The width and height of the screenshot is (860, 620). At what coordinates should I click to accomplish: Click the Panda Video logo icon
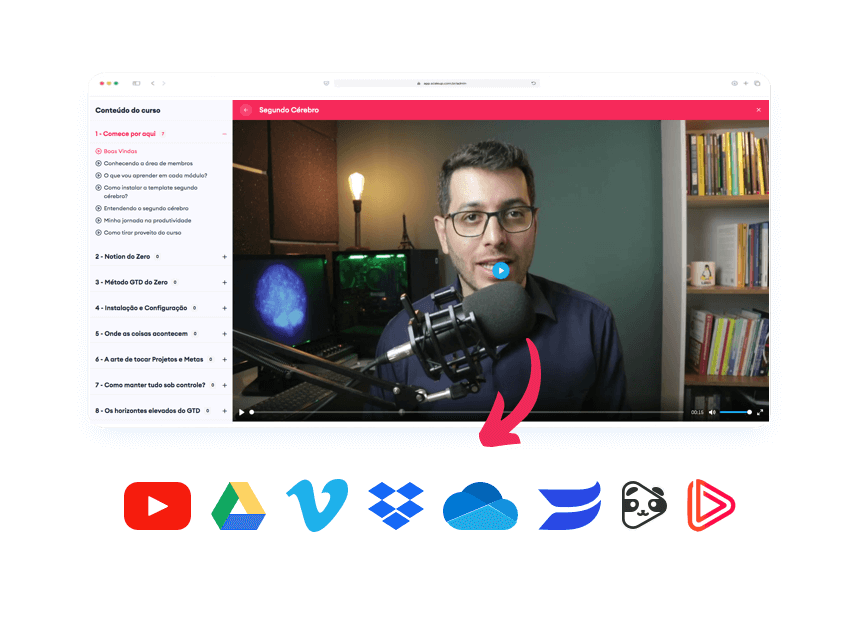point(644,505)
